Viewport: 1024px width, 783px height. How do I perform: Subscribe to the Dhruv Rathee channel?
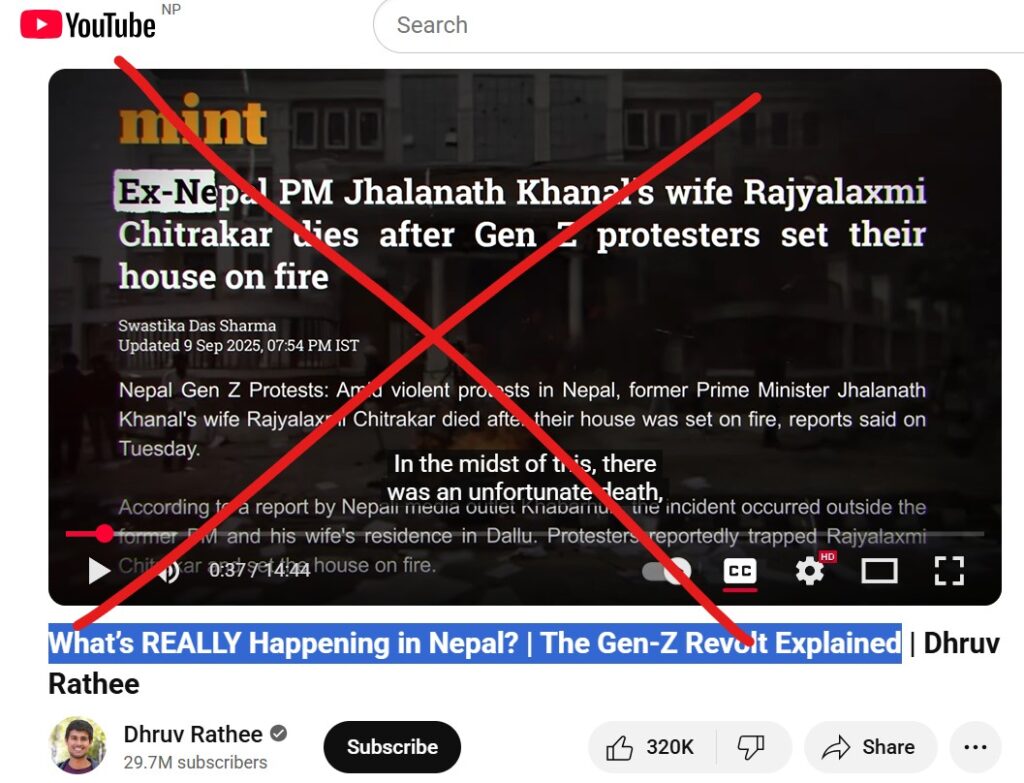coord(392,747)
